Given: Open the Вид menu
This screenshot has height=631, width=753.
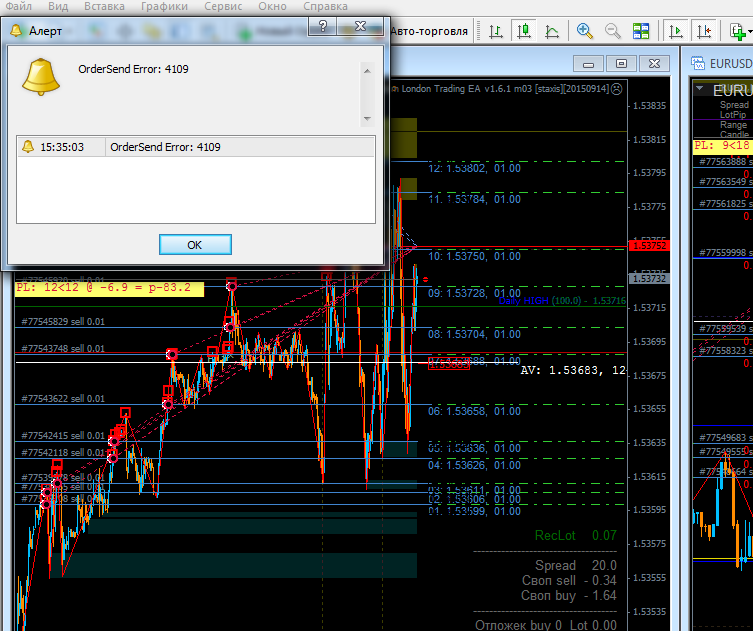Looking at the screenshot, I should [58, 6].
